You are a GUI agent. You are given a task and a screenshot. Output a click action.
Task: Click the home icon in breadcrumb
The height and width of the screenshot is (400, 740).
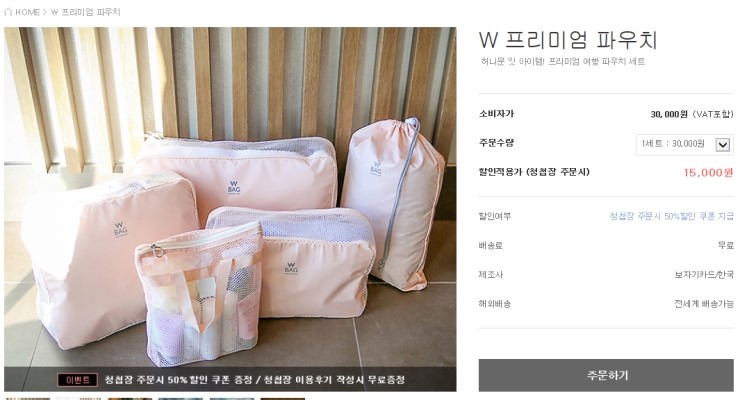[8, 12]
